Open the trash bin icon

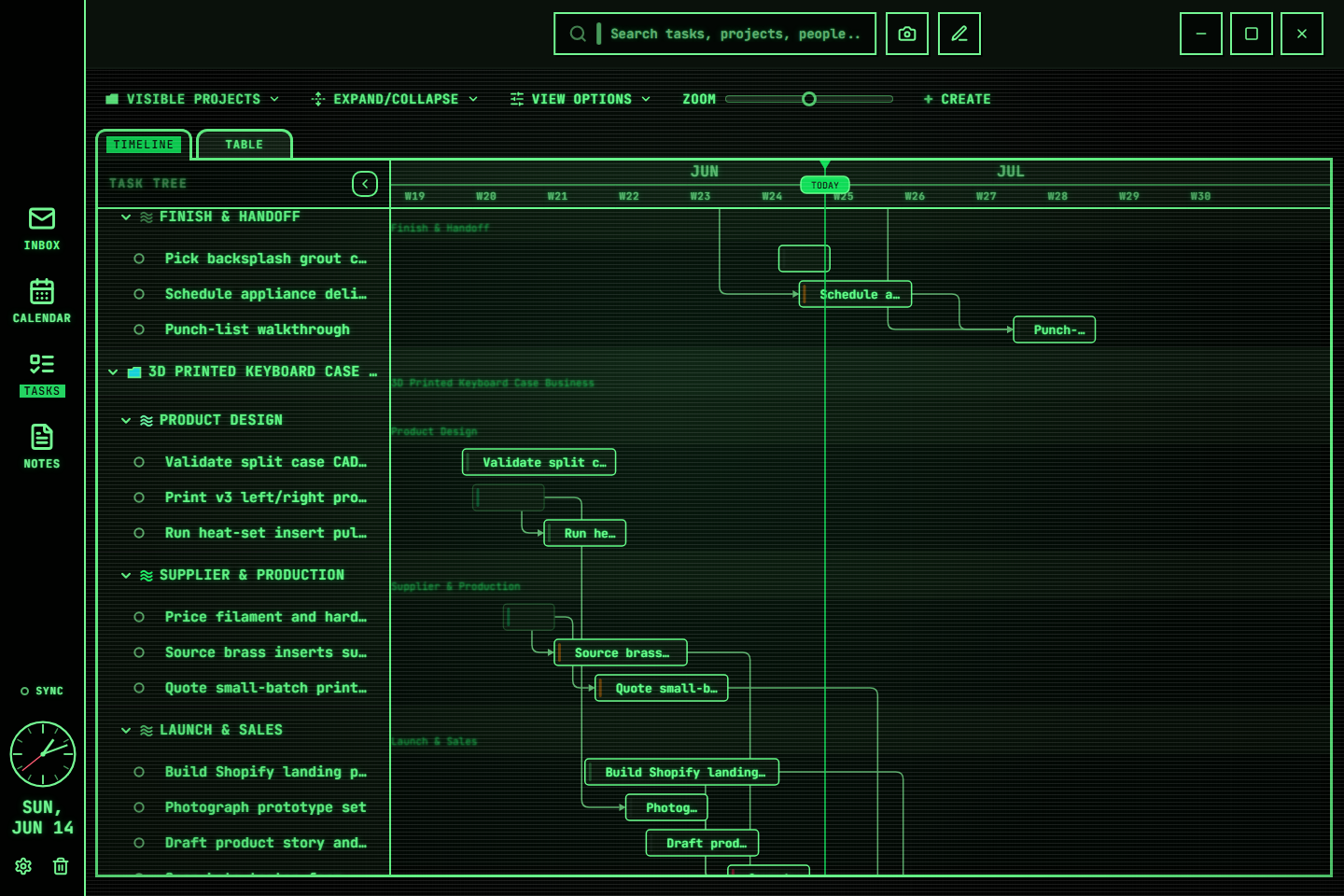61,866
